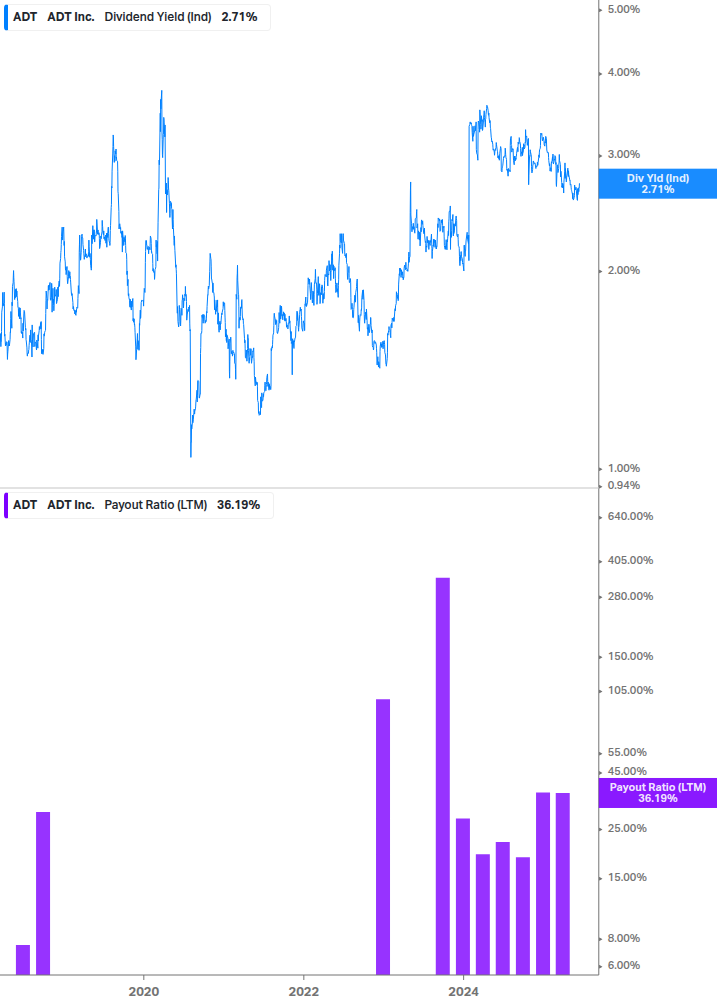The width and height of the screenshot is (717, 1005).
Task: Click the purple Payout Ratio (LTM) 36.19% tag
Action: point(657,793)
